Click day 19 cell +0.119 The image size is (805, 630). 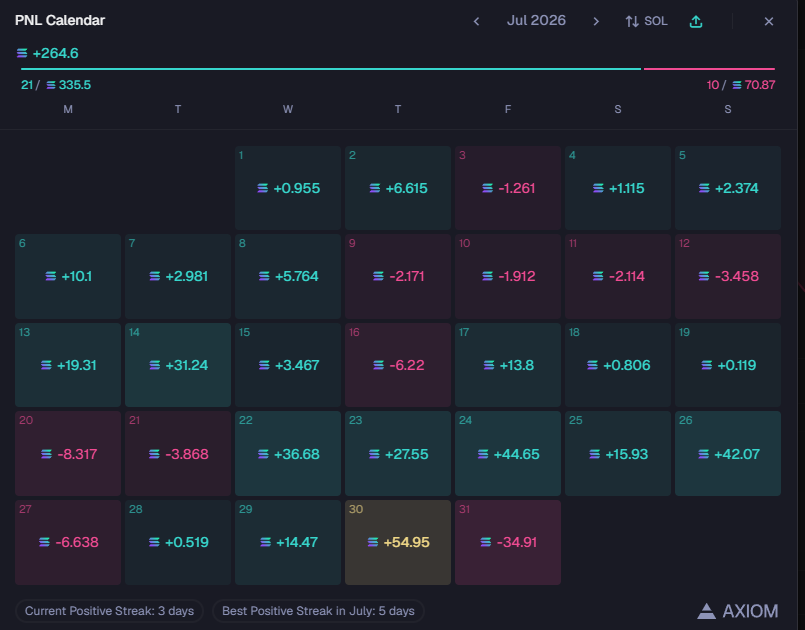pos(728,365)
